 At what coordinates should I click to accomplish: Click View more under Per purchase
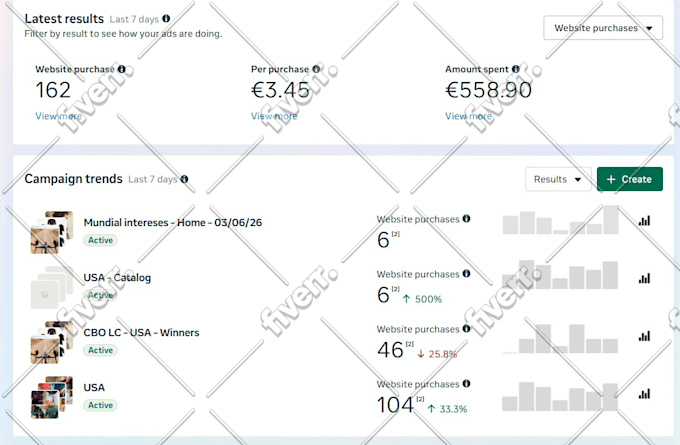pos(274,116)
